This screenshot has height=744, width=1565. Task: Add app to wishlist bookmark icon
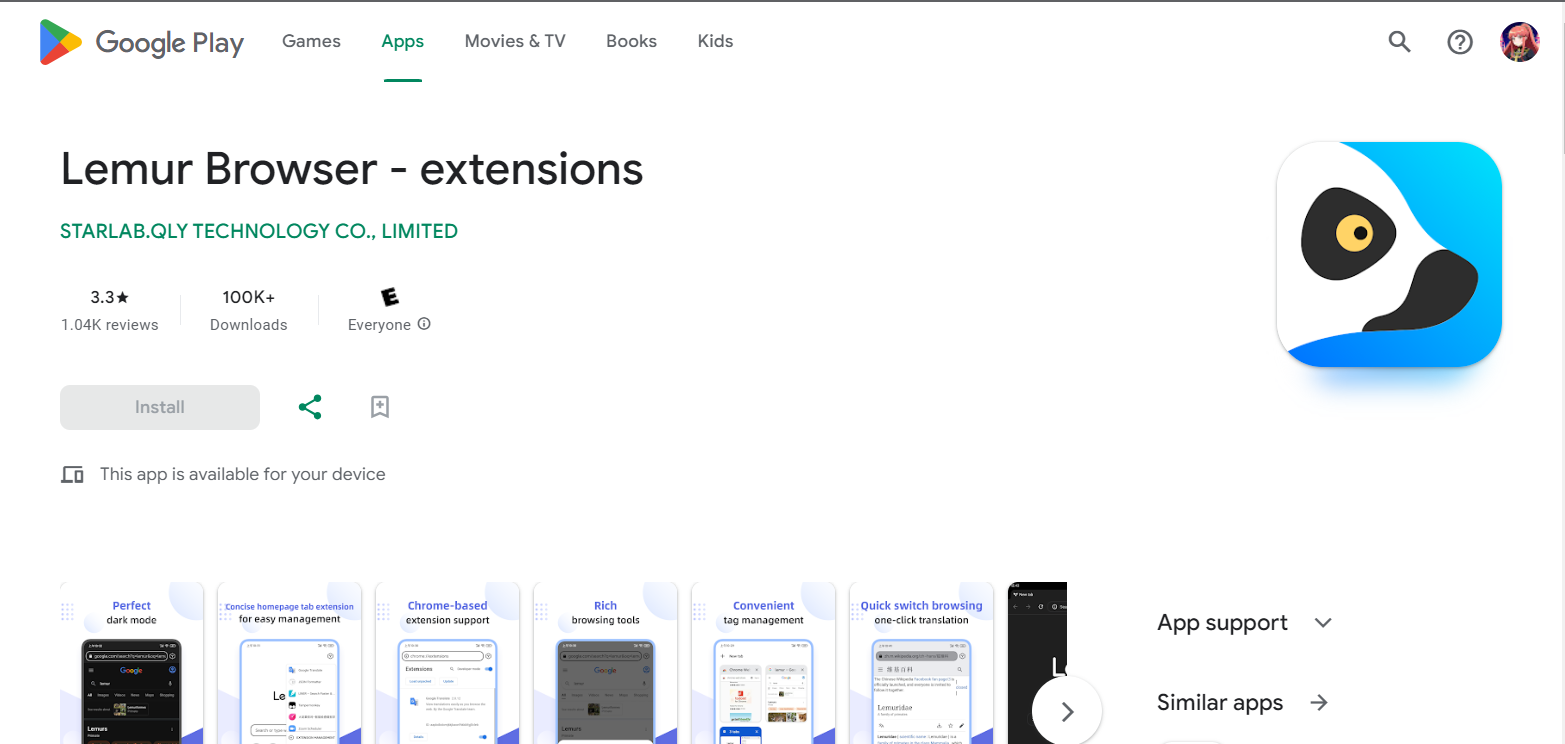pos(379,407)
